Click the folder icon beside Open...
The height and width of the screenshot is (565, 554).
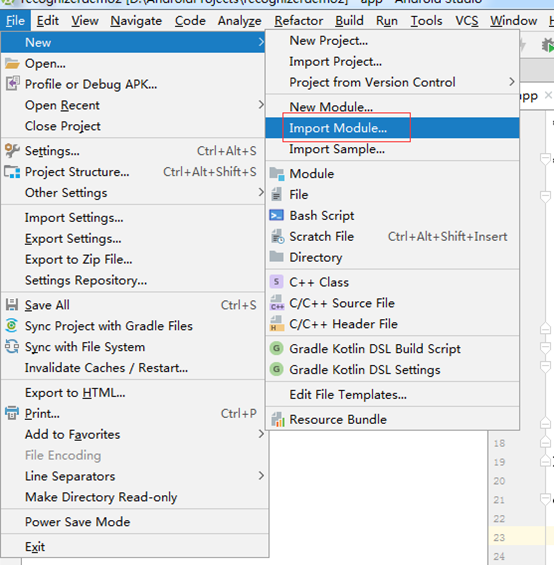click(x=12, y=63)
